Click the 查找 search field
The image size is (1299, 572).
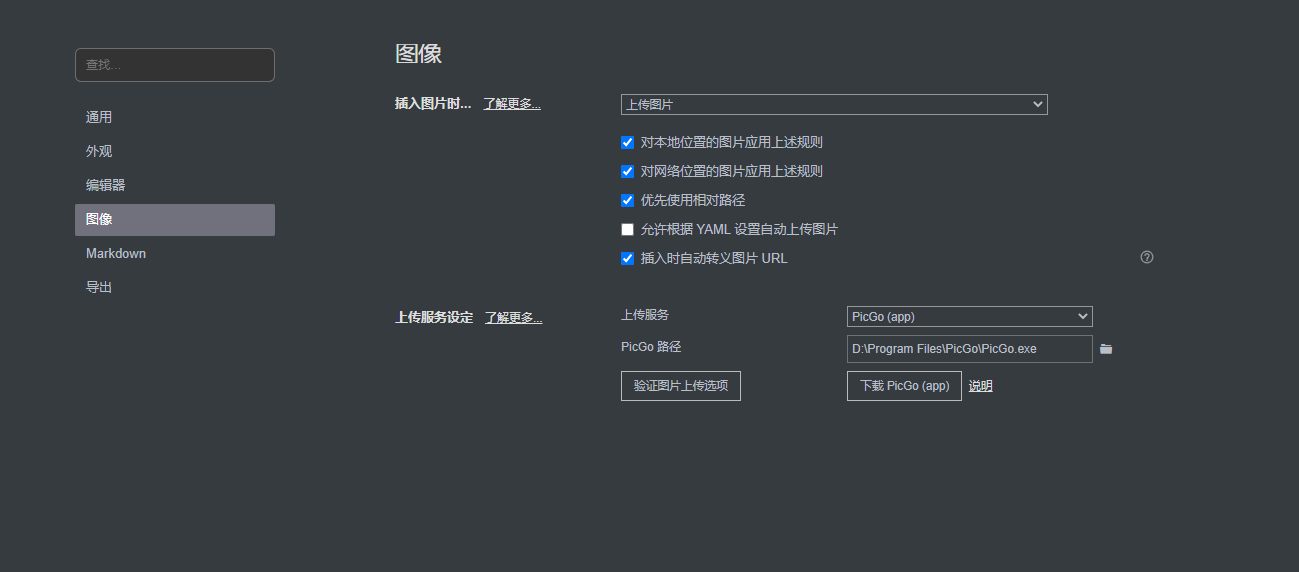click(174, 65)
